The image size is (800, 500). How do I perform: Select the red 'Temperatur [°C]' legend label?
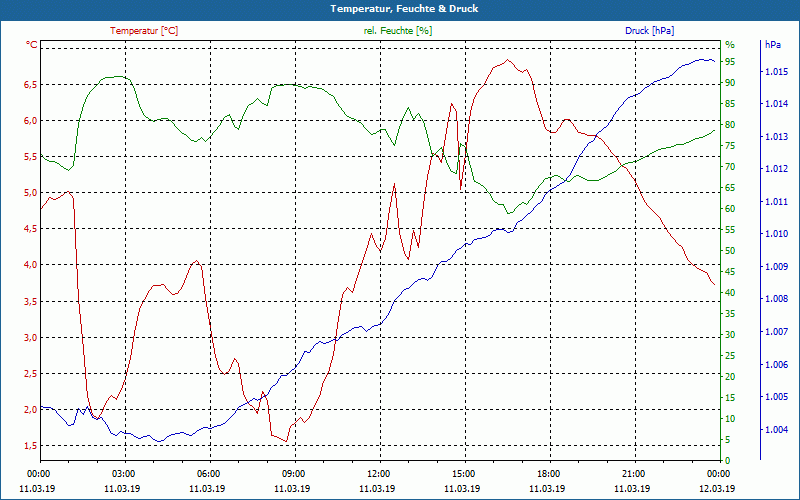(x=144, y=31)
